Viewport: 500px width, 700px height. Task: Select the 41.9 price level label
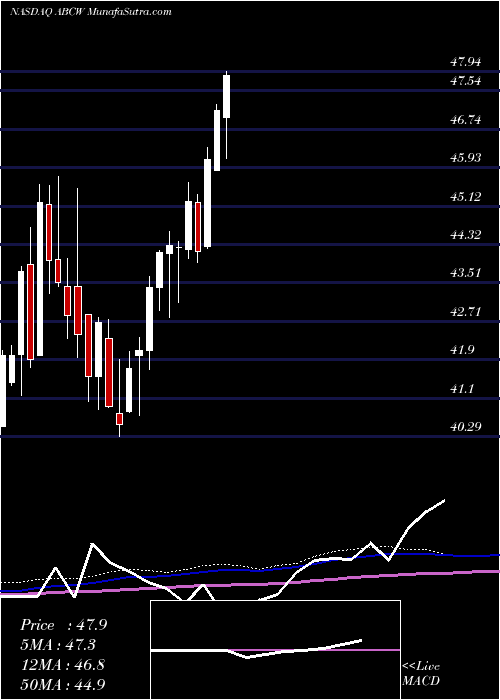(462, 350)
